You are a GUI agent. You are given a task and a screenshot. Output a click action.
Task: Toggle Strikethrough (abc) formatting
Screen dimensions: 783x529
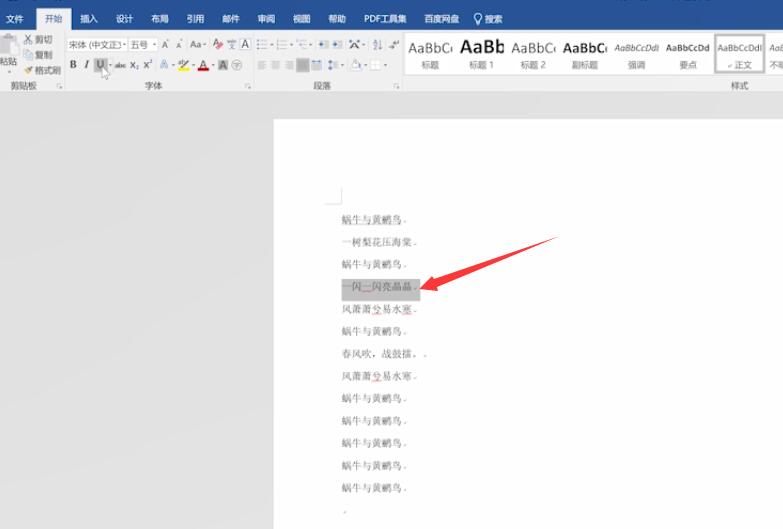click(x=120, y=65)
